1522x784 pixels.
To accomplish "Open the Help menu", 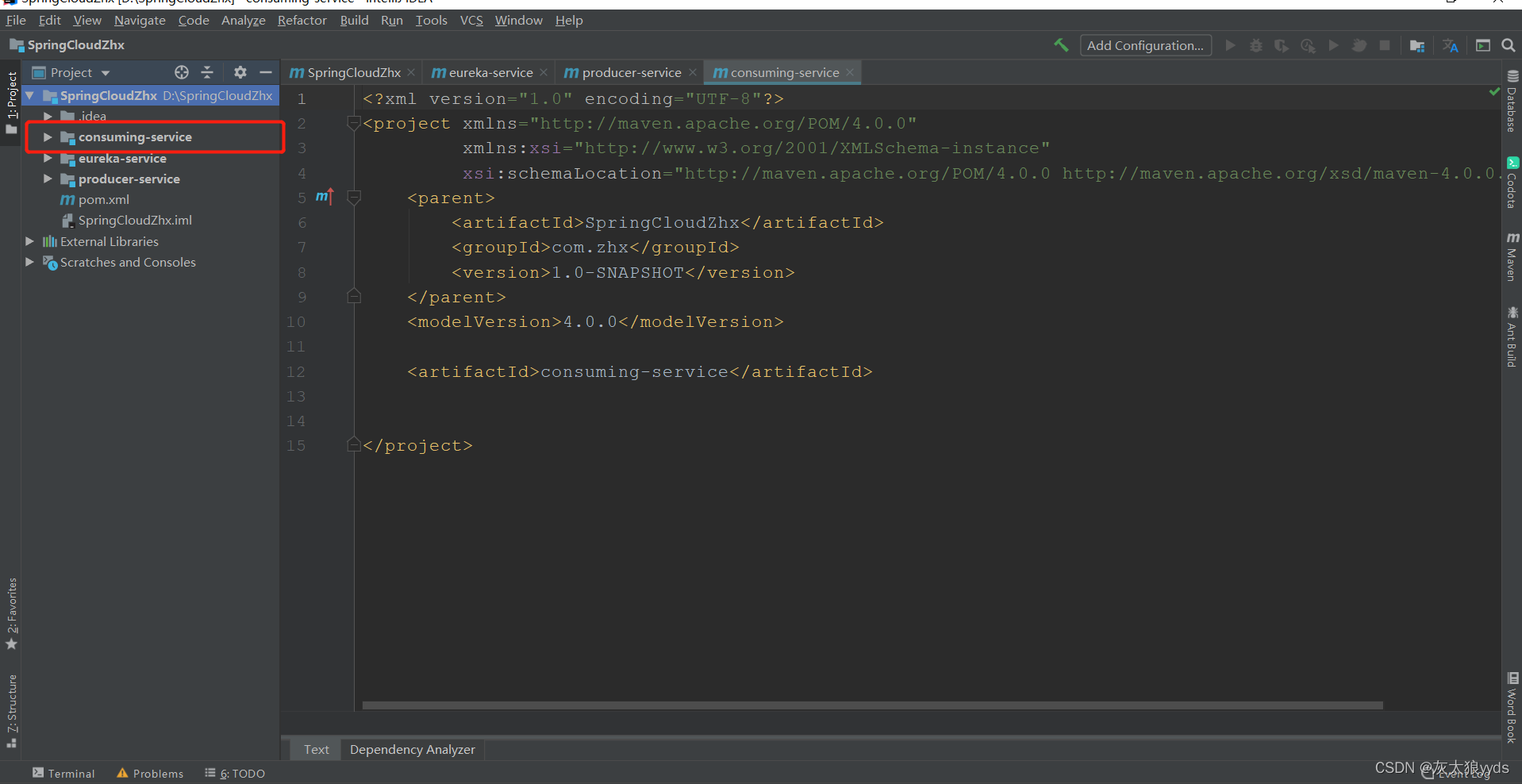I will click(569, 20).
